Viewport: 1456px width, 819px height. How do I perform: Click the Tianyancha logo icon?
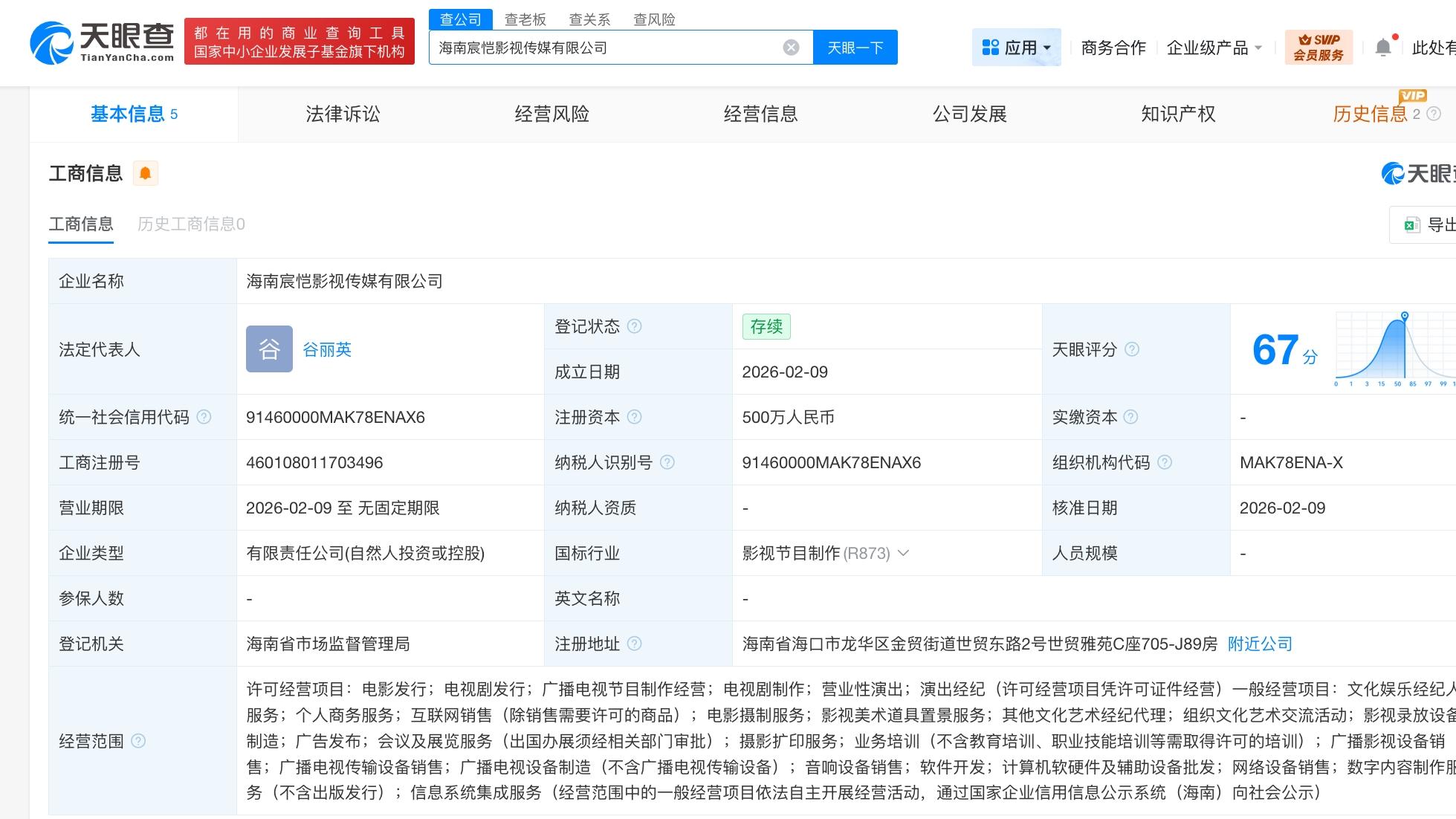(49, 41)
